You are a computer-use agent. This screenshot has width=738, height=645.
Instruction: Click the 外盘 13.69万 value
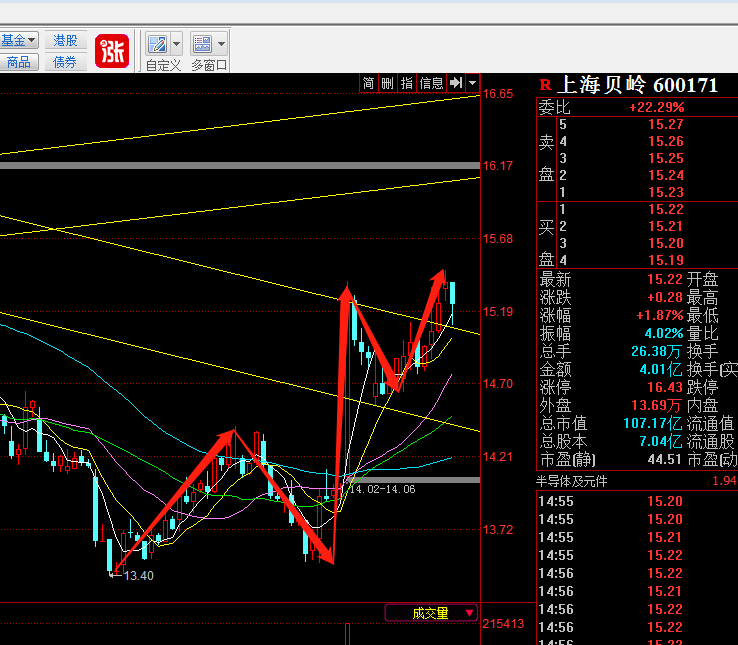point(657,405)
